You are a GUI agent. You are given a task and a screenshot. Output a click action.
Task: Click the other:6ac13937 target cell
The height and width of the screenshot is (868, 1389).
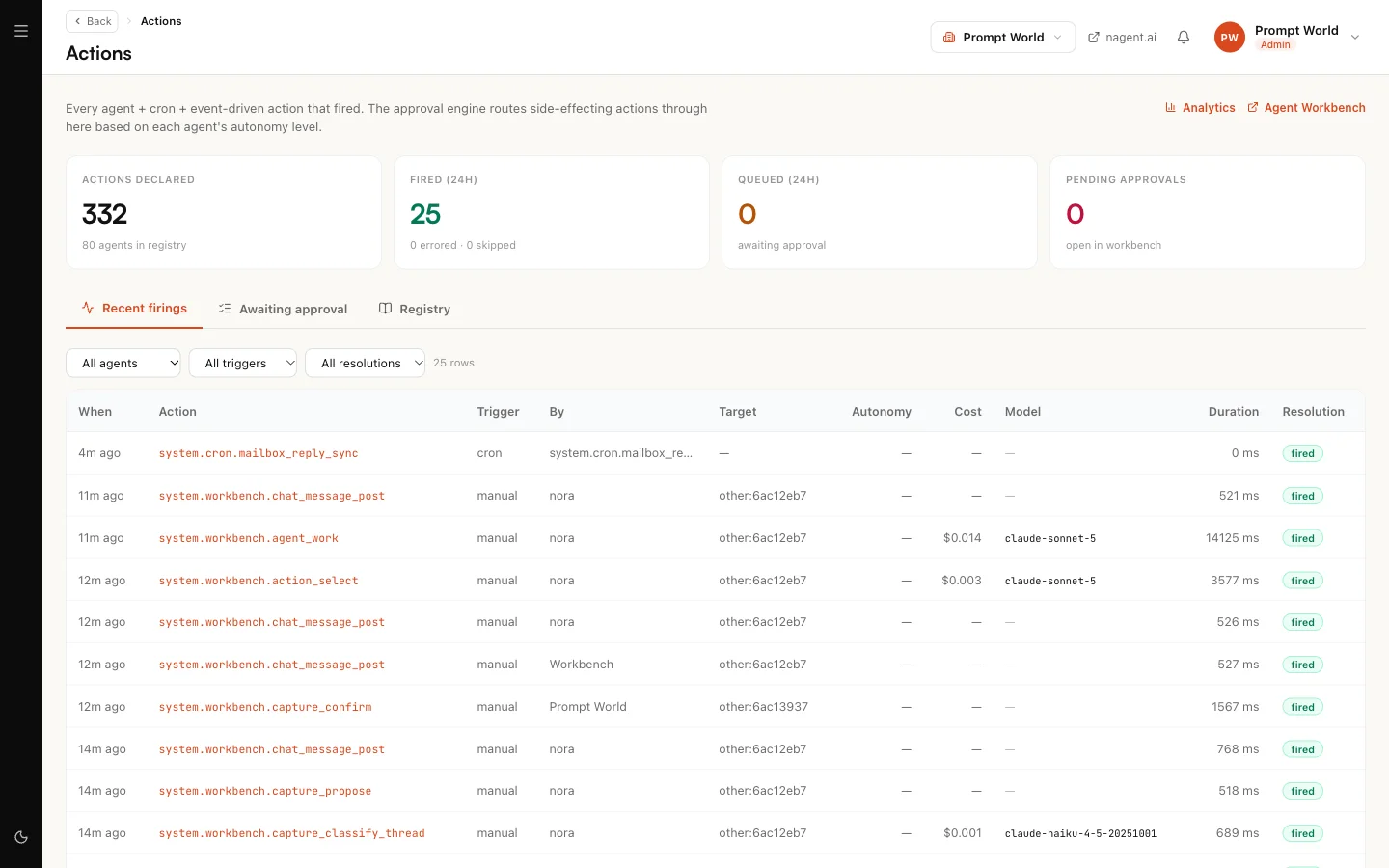764,707
